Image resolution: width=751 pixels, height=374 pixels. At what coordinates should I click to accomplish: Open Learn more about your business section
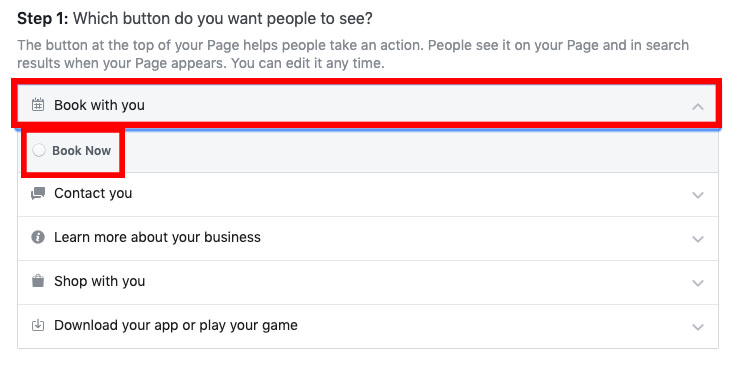pos(368,238)
